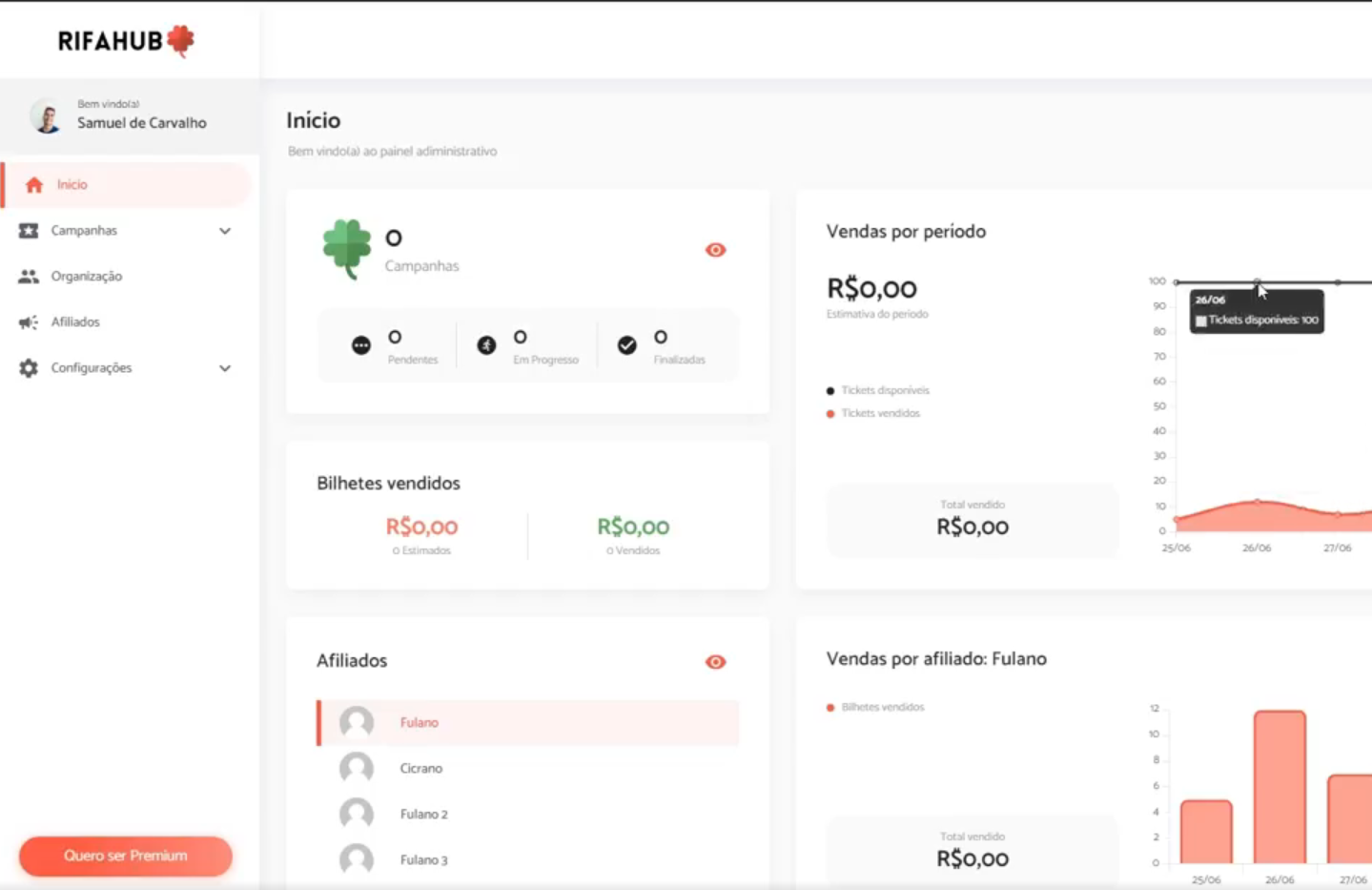Image resolution: width=1372 pixels, height=890 pixels.
Task: Click the Quero ser Premium button
Action: 126,856
